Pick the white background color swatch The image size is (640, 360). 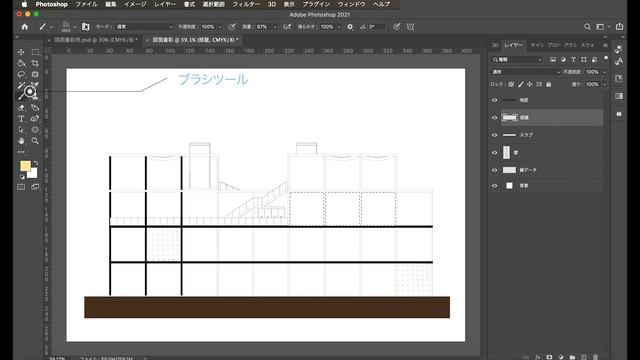coord(33,173)
